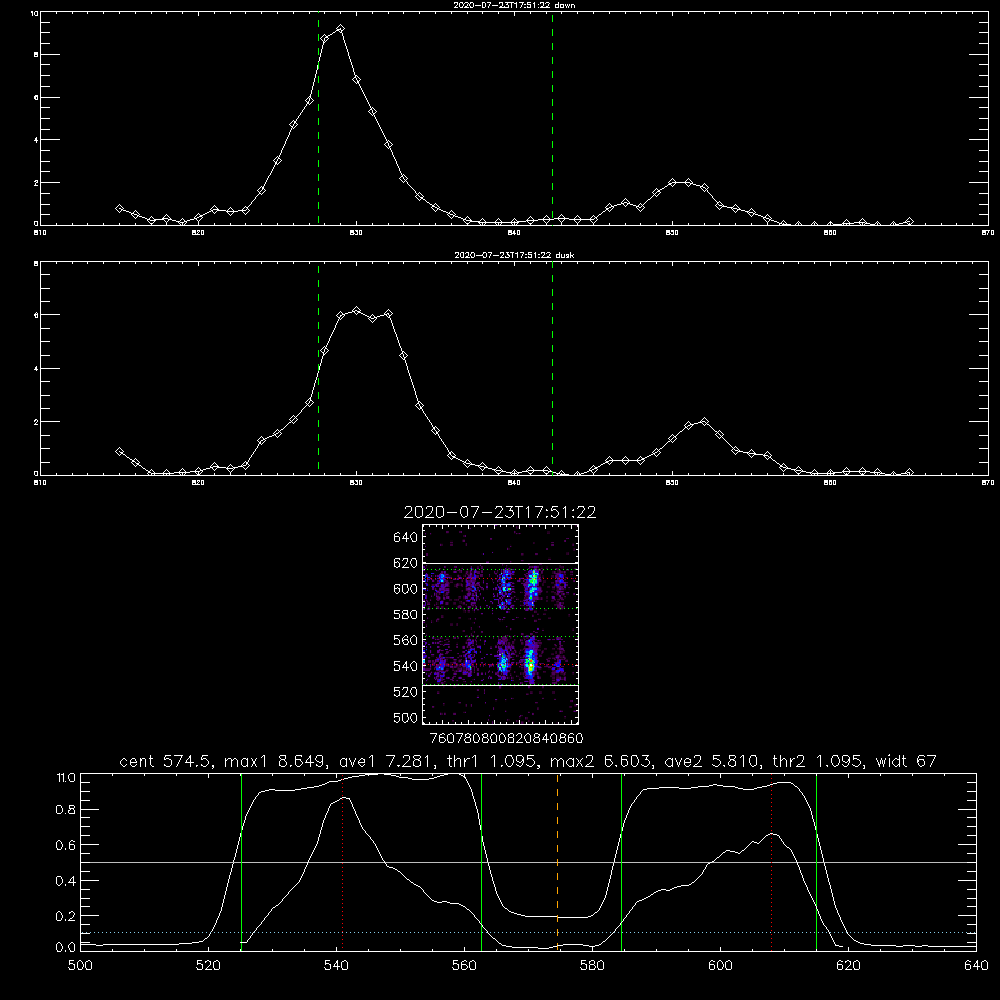1000x1000 pixels.
Task: Click the red dotted line near 608 in bottom plot
Action: coord(772,862)
